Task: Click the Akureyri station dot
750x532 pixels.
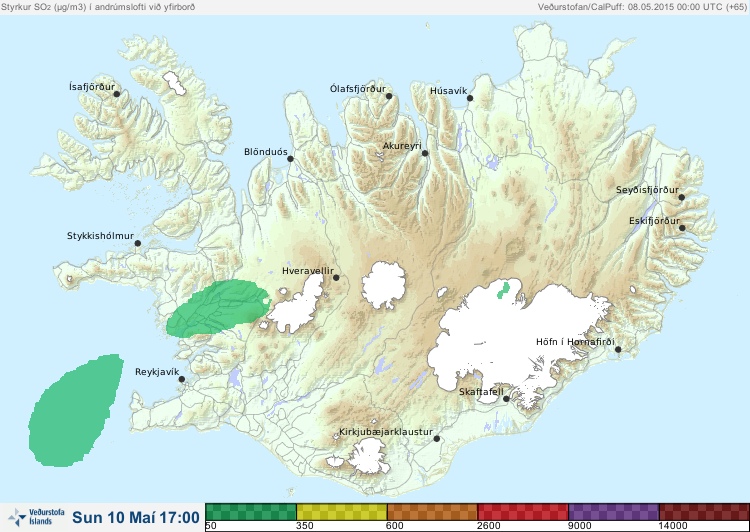Action: [x=425, y=153]
